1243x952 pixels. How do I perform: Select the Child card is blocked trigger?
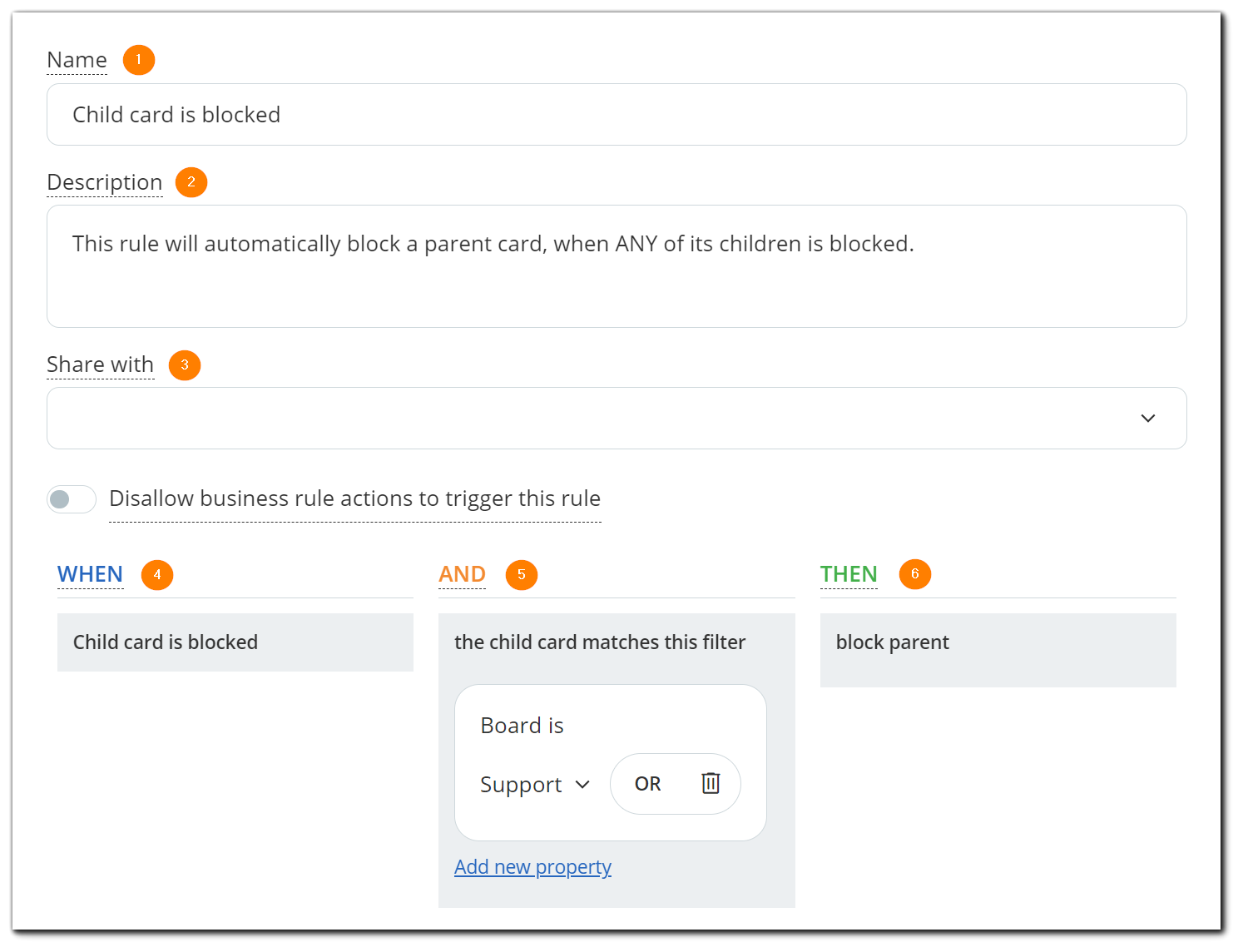[x=165, y=642]
